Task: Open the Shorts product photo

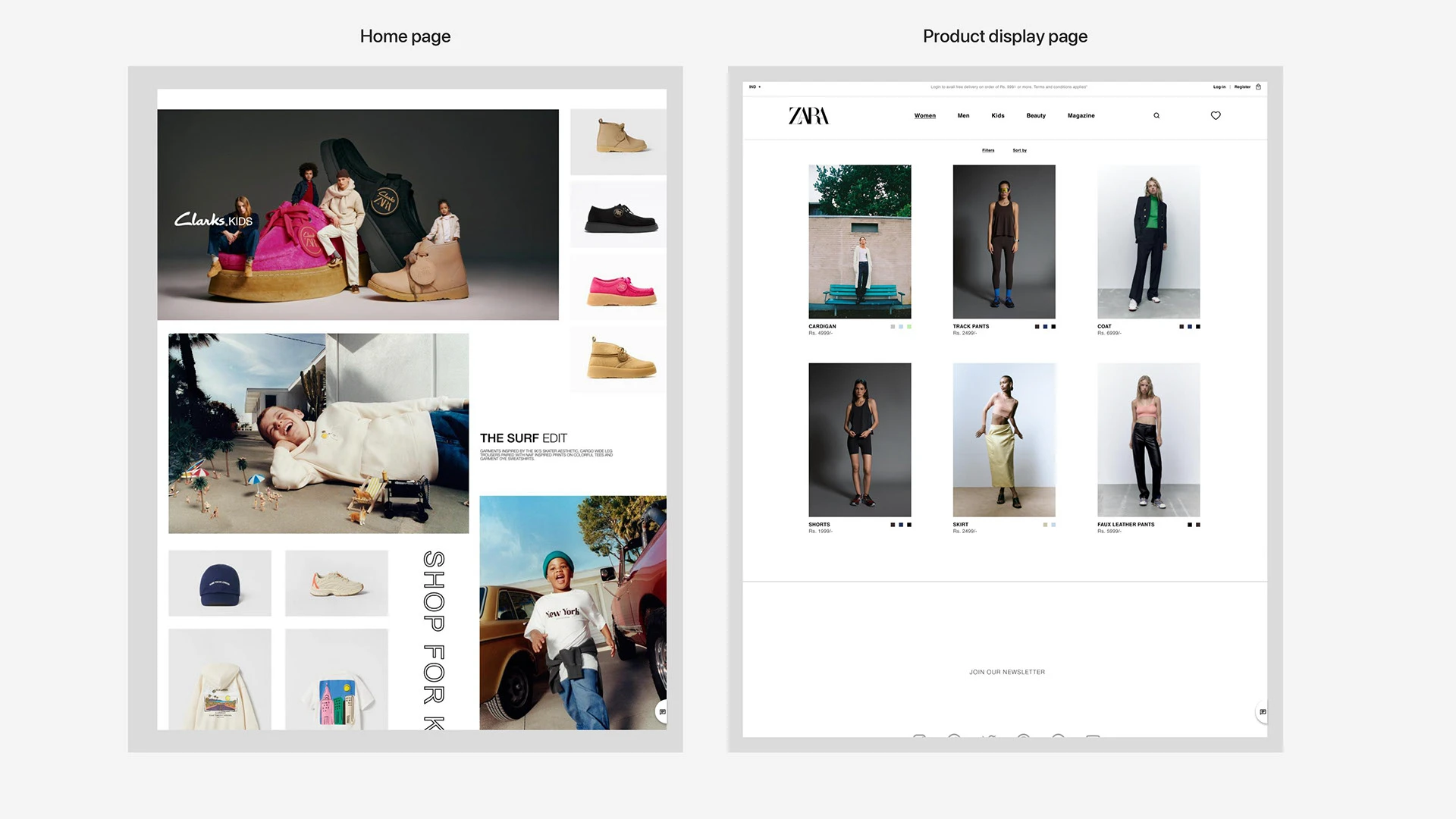Action: tap(860, 440)
